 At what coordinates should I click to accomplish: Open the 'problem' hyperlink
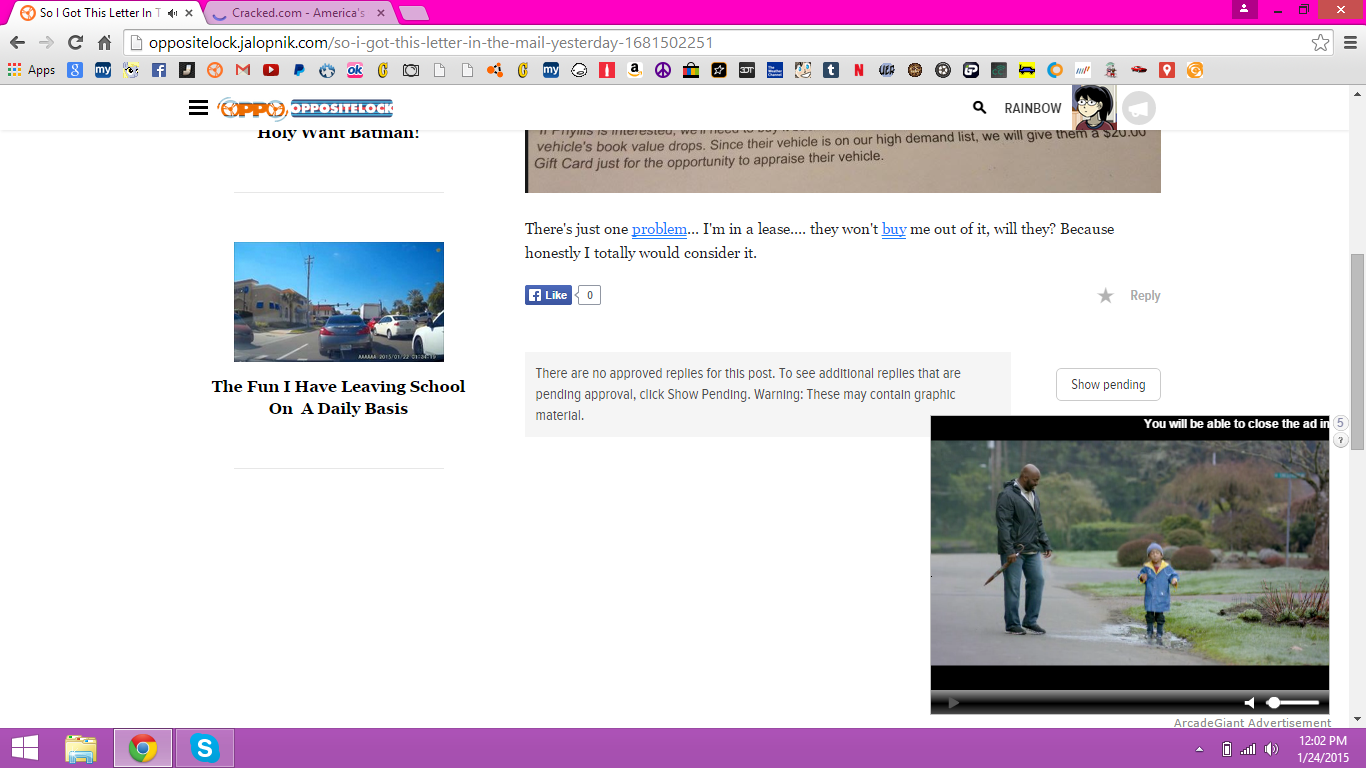(x=659, y=229)
